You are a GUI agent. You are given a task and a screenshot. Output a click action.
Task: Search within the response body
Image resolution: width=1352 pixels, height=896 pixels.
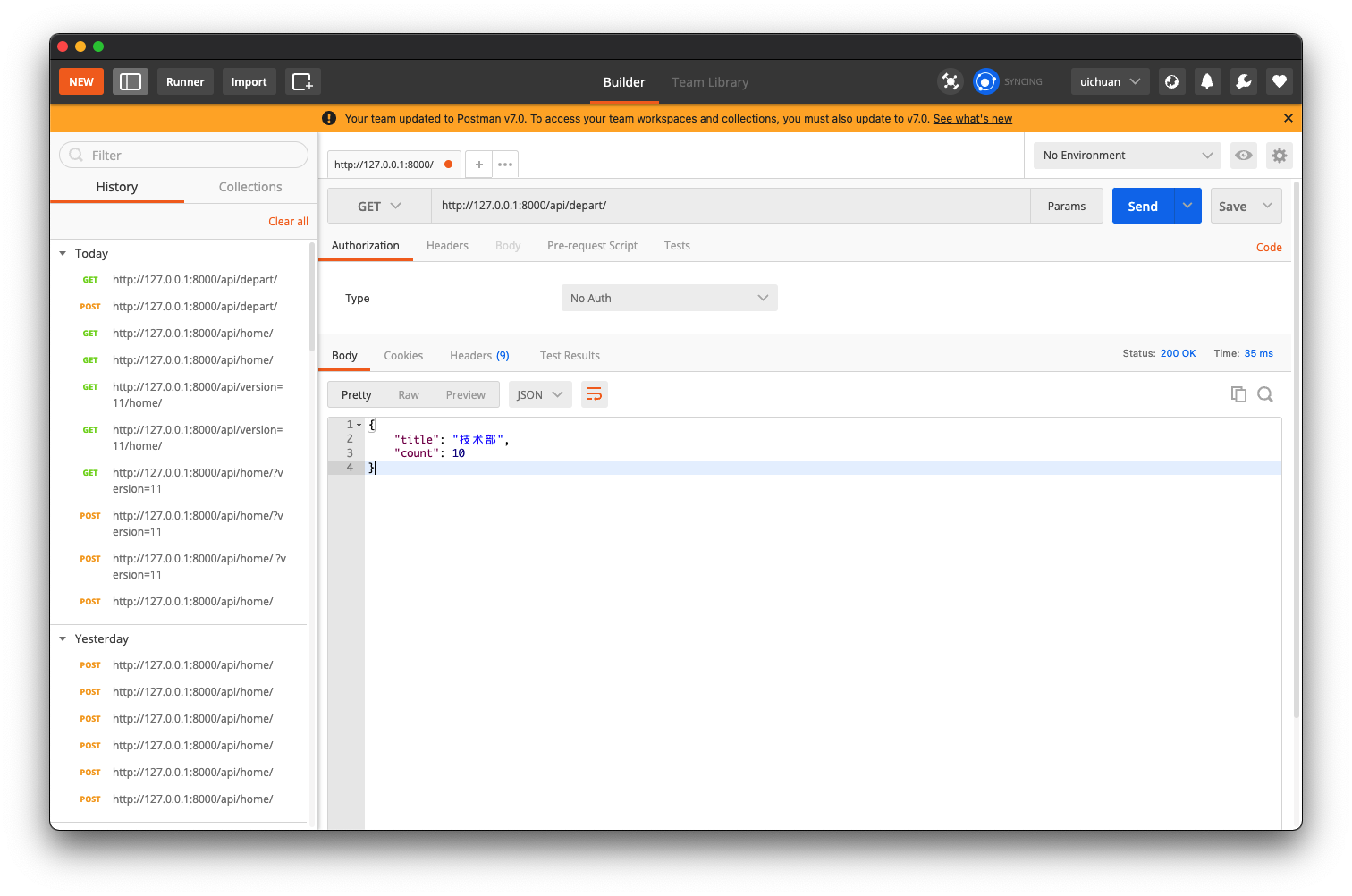tap(1265, 394)
